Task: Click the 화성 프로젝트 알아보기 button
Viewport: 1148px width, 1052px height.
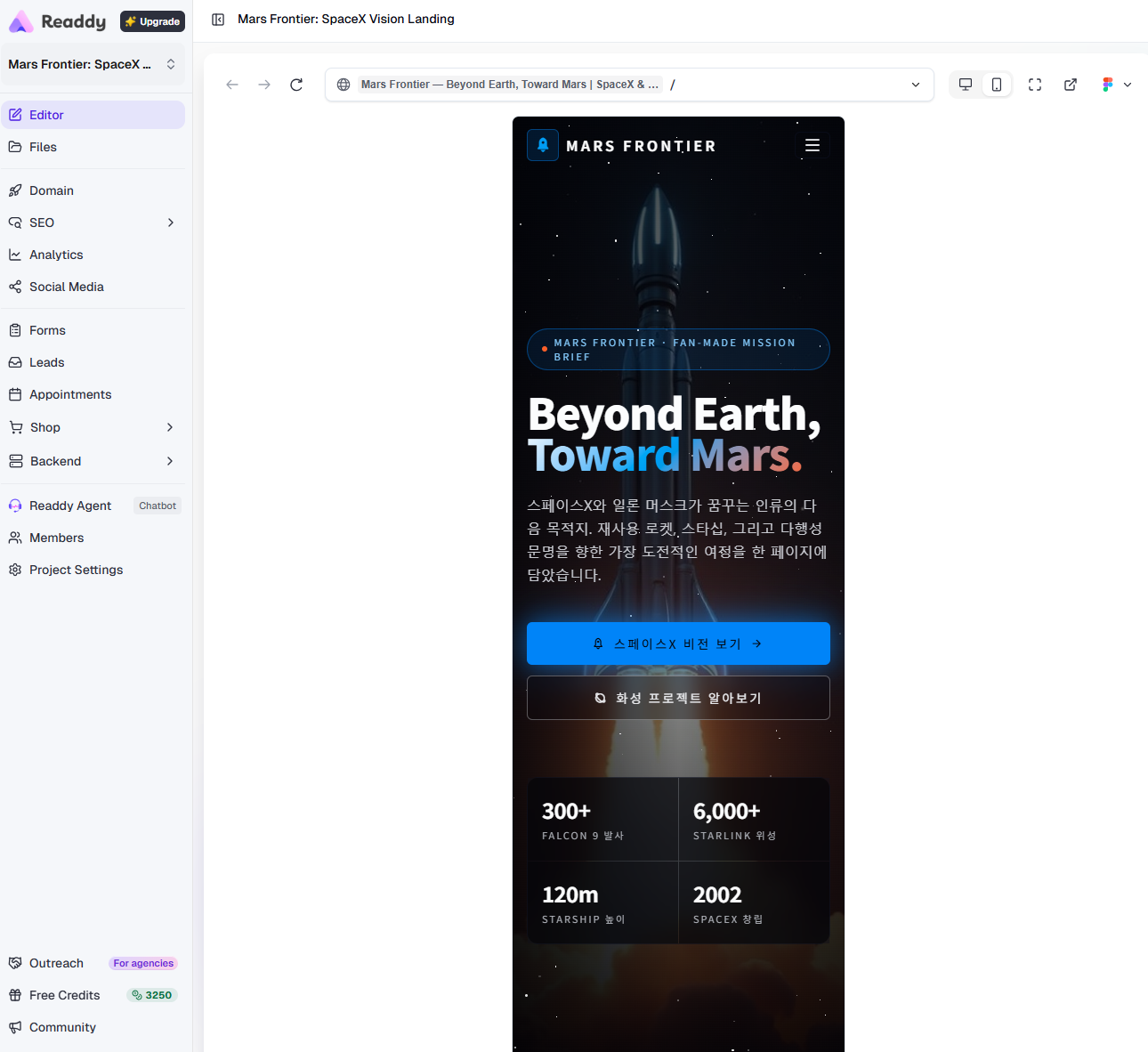Action: [678, 698]
